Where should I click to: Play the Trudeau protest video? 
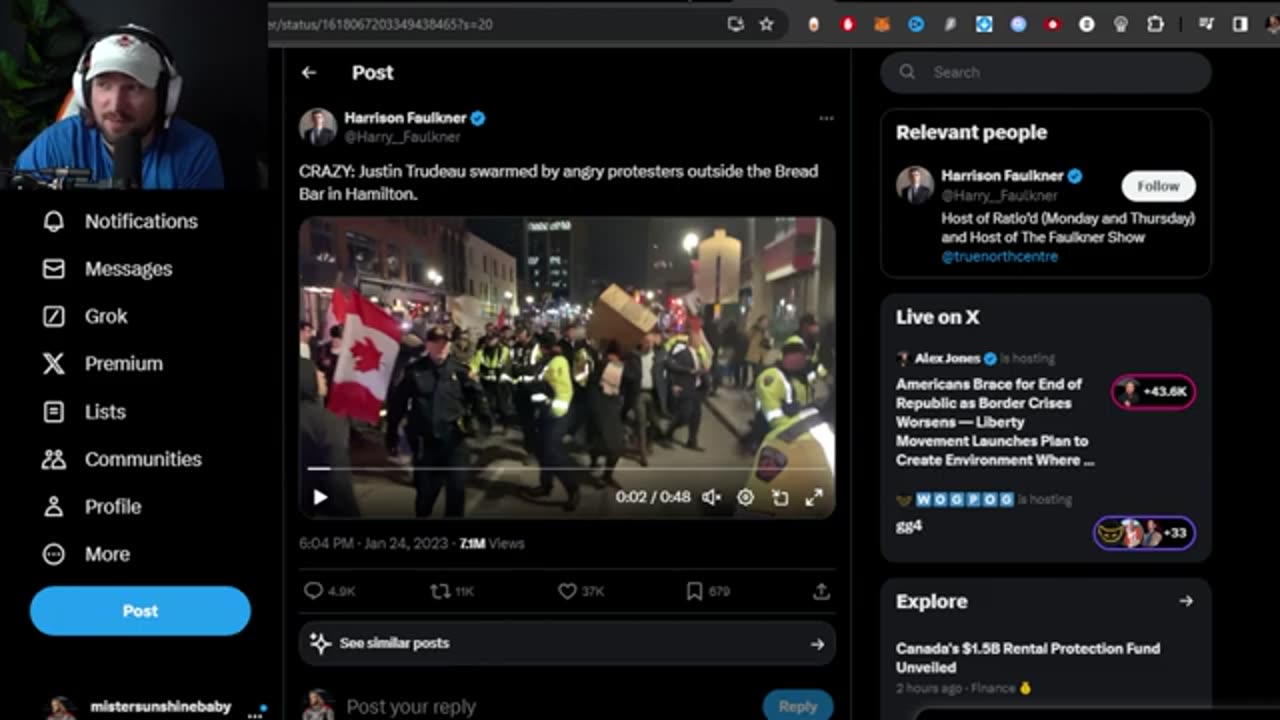(x=320, y=497)
